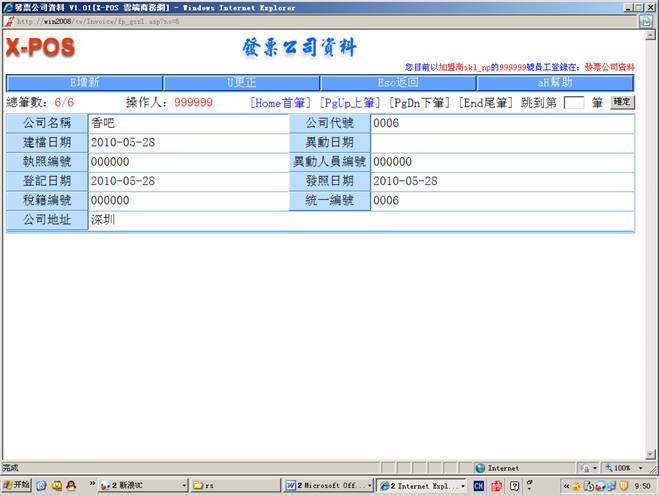
Task: Select the Esc返回 menu button
Action: (398, 82)
